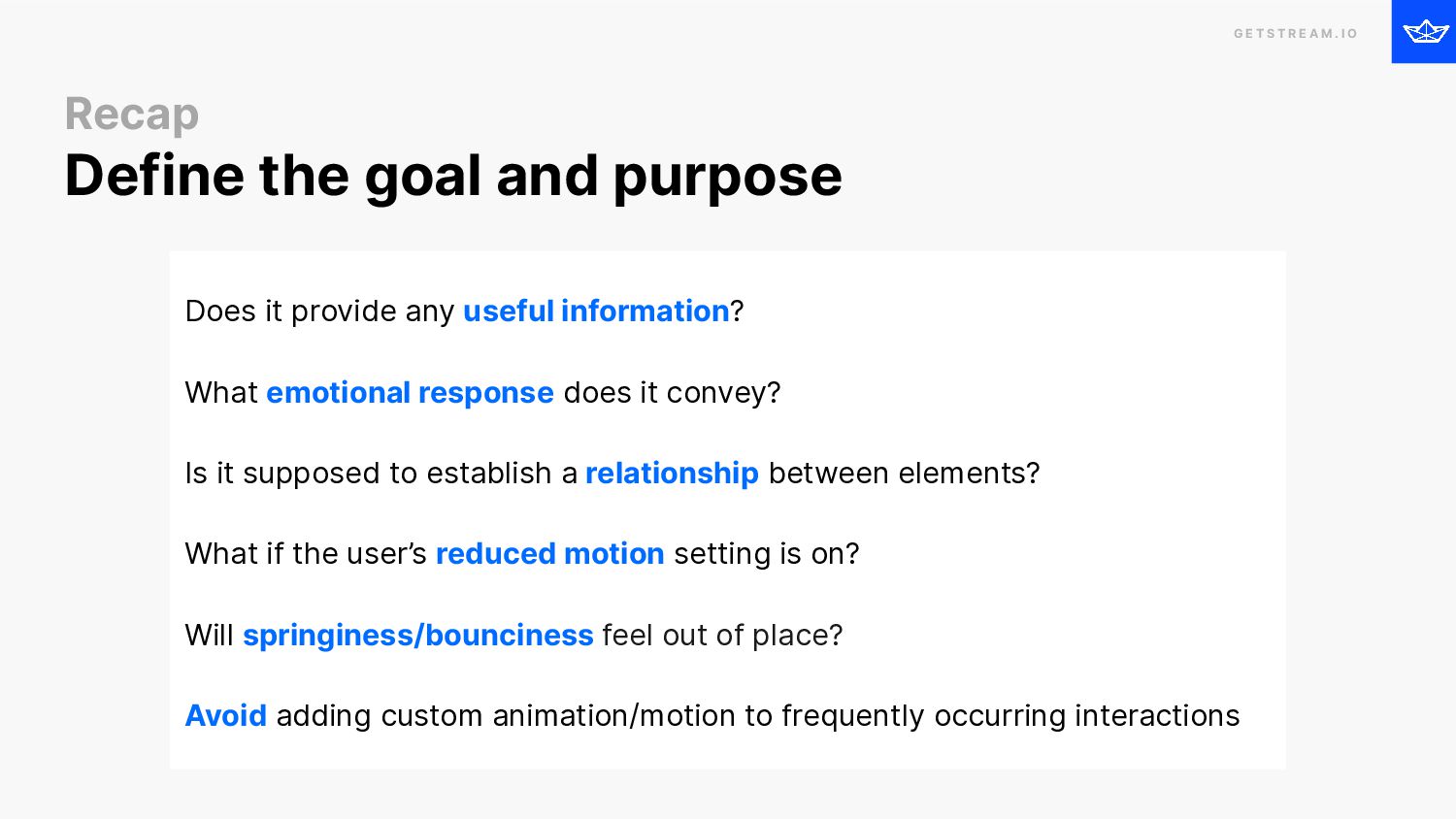
Task: Click the GETSTREAM.IO header text
Action: click(x=1296, y=34)
